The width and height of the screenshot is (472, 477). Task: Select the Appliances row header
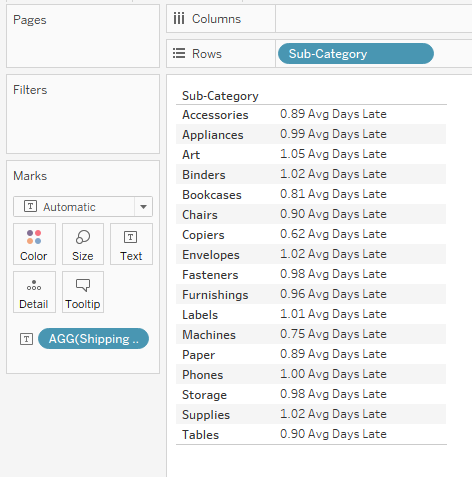point(213,135)
